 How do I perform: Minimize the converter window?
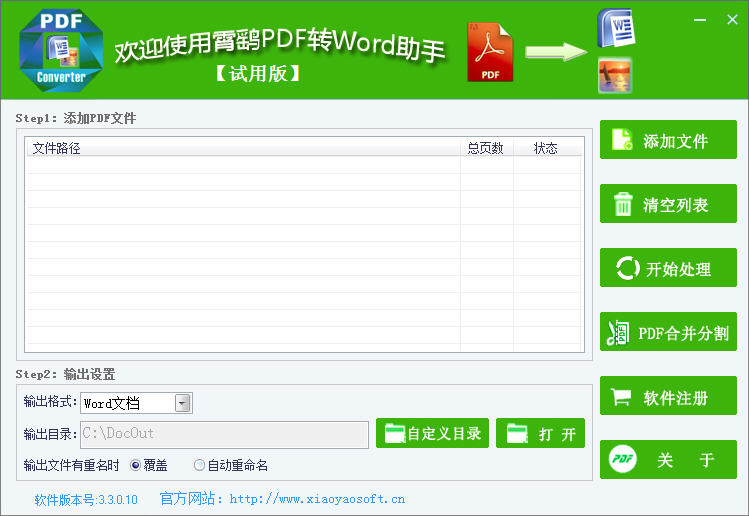click(700, 20)
